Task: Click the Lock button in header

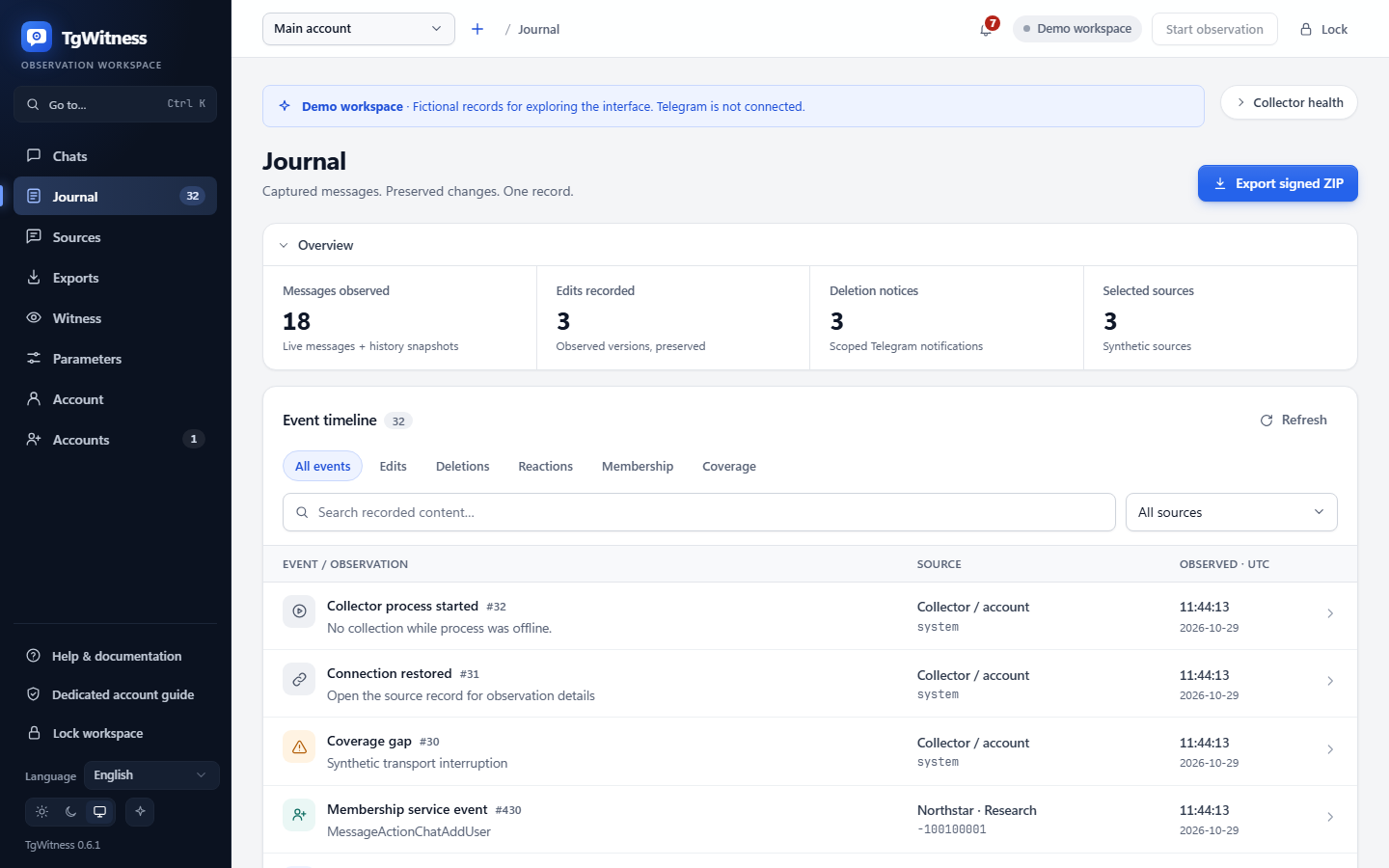Action: 1323,29
